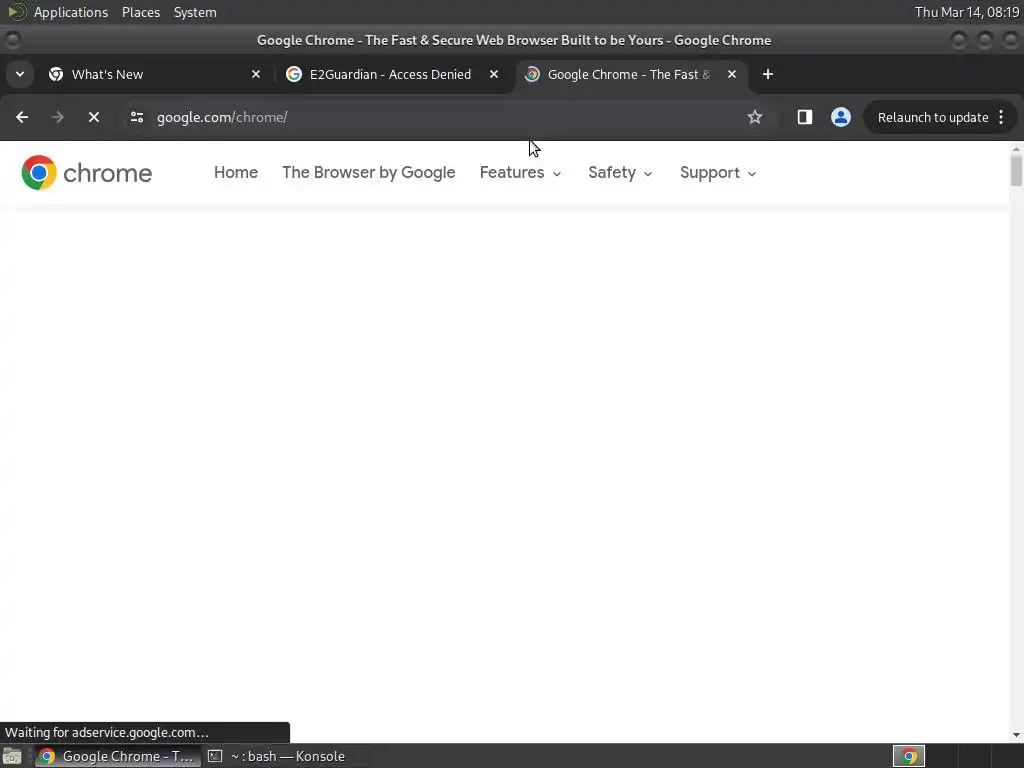Click the Home link on the page
Viewport: 1024px width, 768px height.
pos(236,173)
